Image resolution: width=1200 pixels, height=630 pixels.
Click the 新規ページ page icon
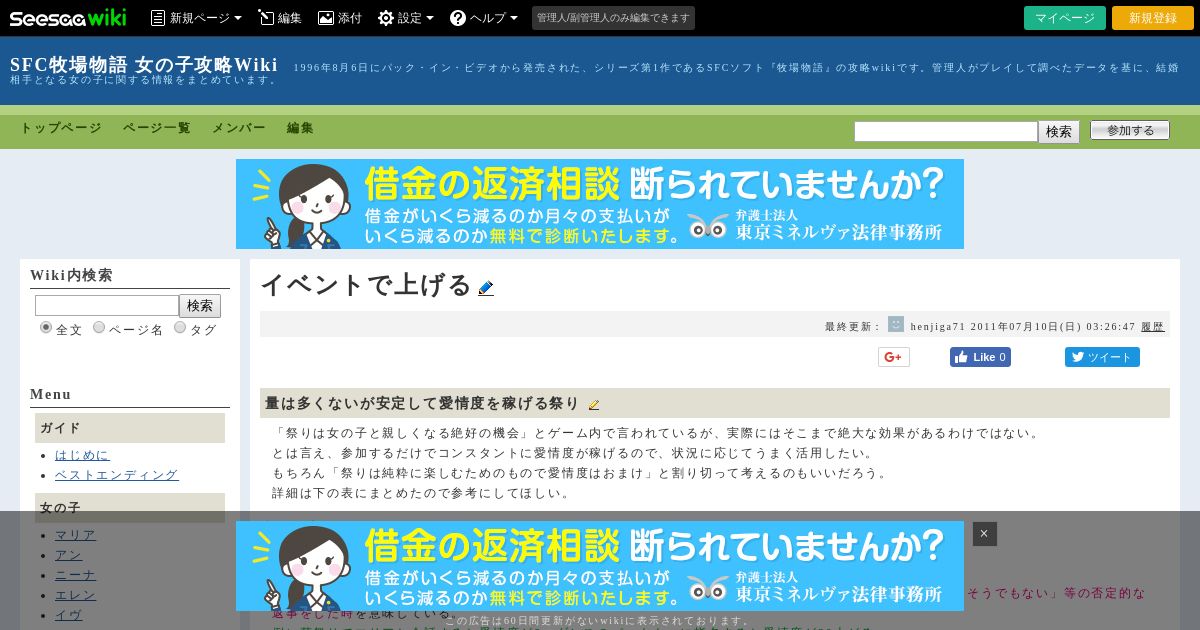point(158,18)
